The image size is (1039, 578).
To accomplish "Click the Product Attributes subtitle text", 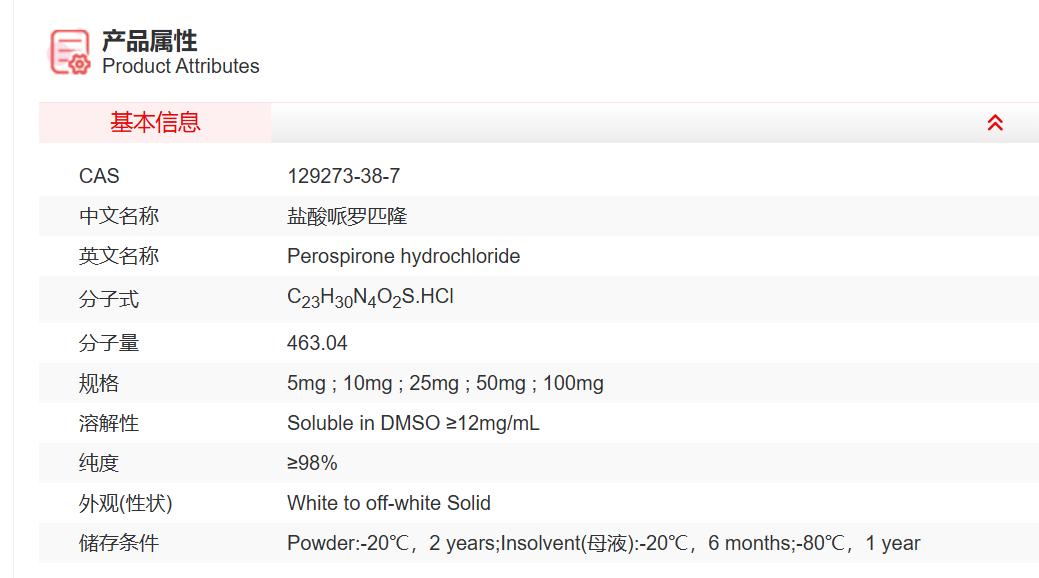I will click(181, 67).
